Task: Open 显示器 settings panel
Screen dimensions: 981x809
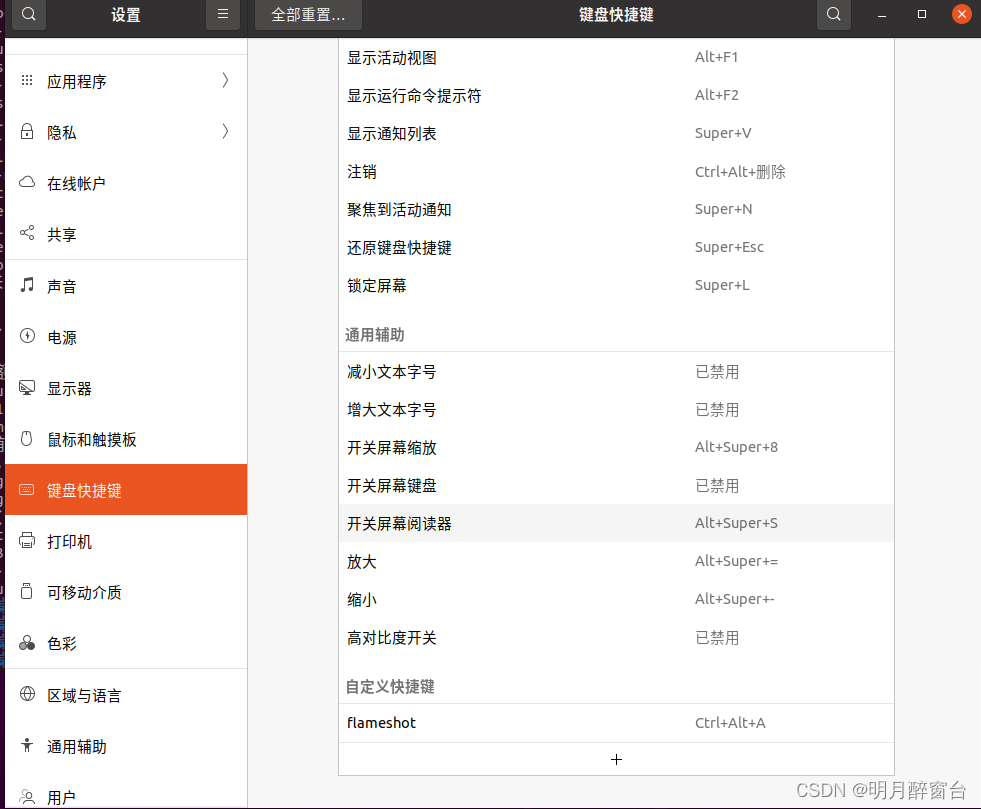Action: coord(126,389)
